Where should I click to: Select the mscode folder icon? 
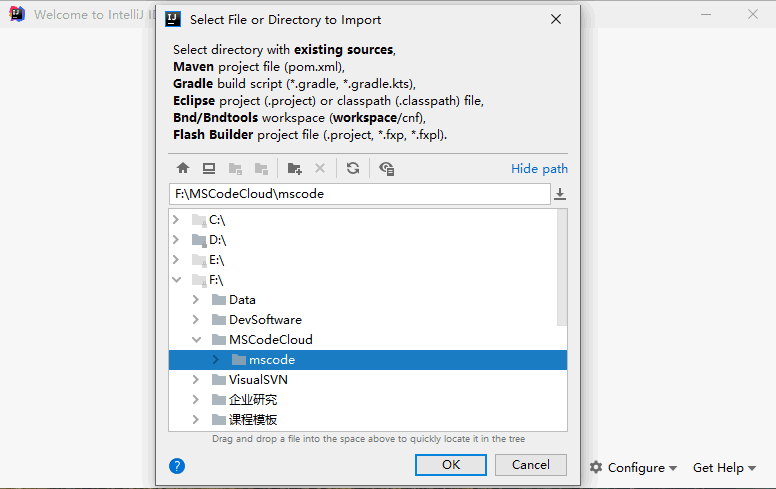point(238,360)
